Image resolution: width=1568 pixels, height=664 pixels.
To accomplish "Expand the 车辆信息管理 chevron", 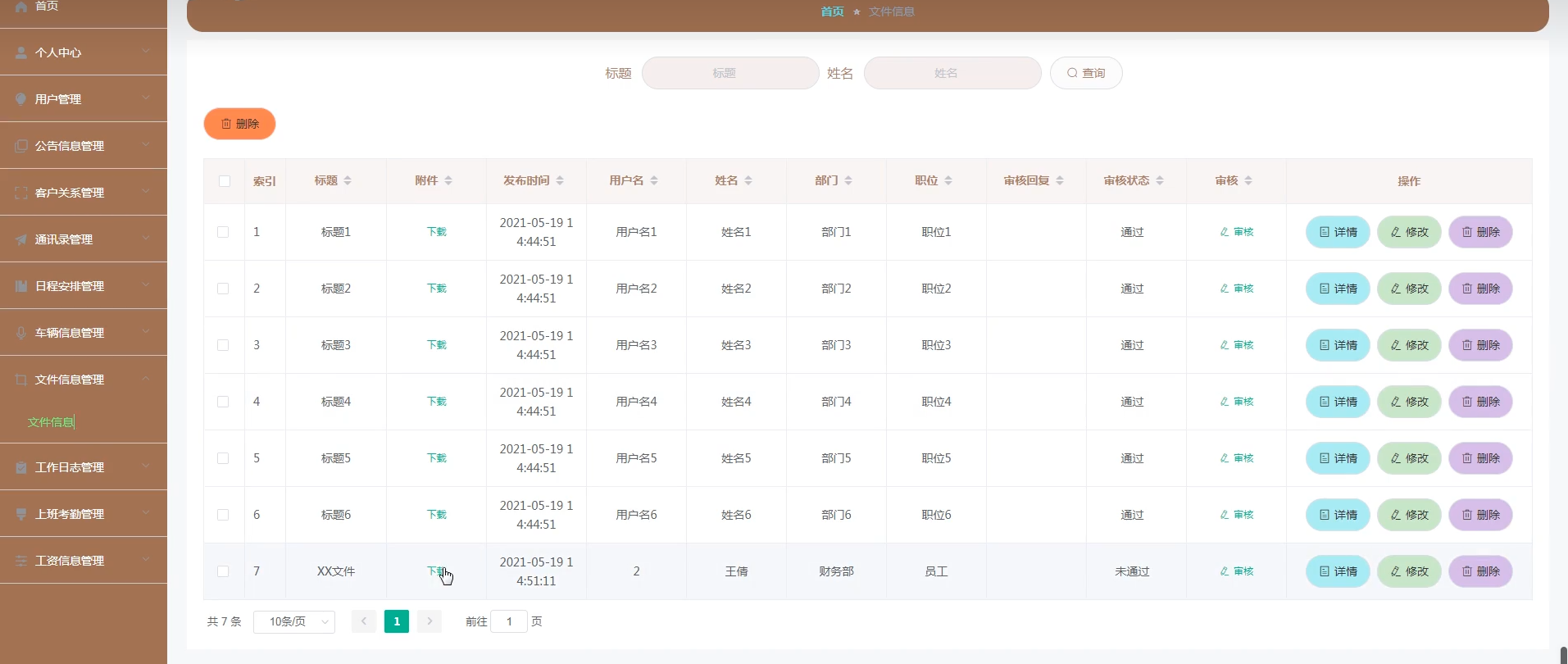I will 145,332.
